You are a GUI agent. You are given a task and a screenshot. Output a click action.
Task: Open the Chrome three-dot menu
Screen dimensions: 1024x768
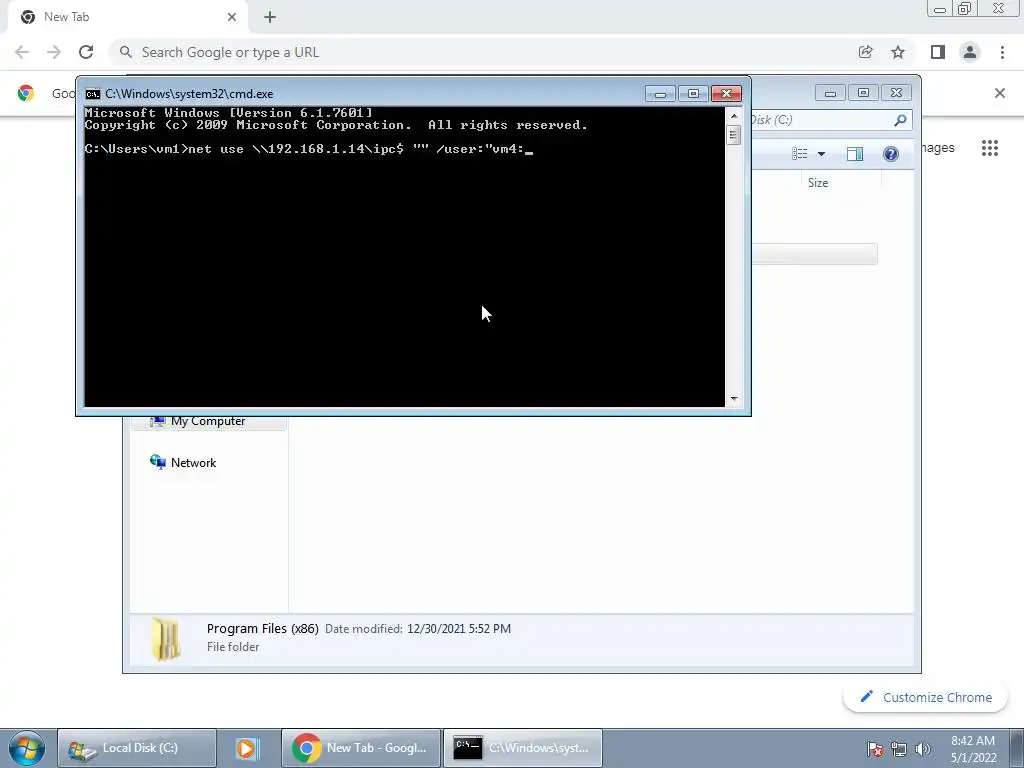pos(1002,52)
